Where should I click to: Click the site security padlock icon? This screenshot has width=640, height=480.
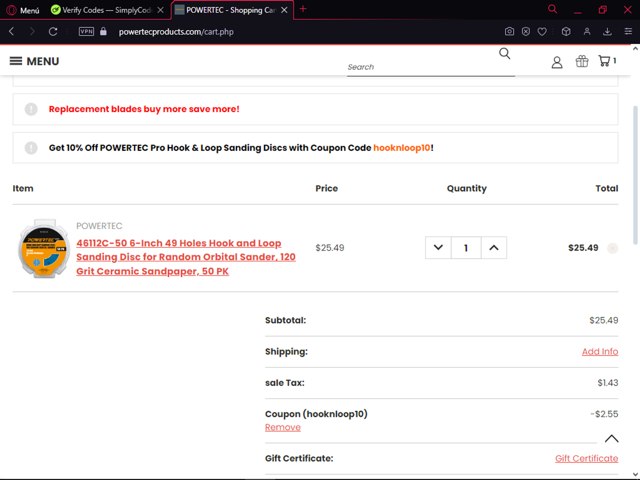(x=103, y=31)
